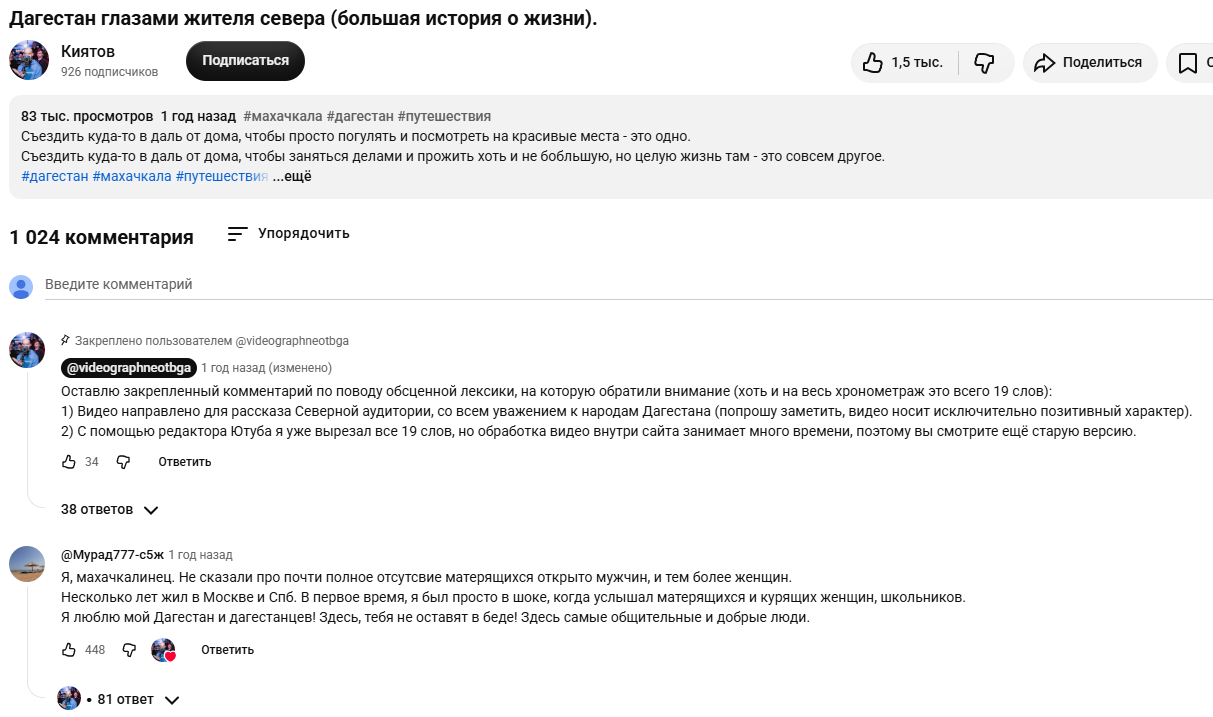Click creator heart badge on Мурад777 comment
Screen dimensions: 1213x717
[x=163, y=650]
